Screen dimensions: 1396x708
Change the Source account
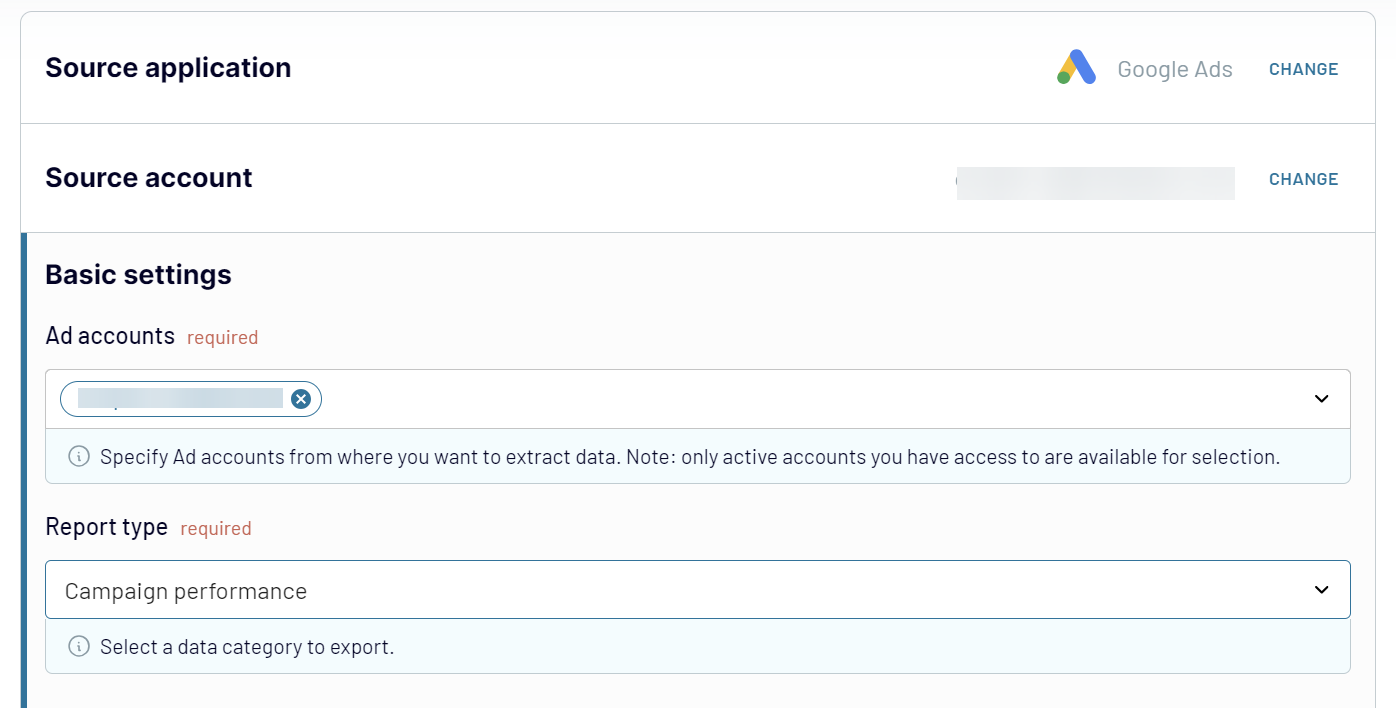tap(1303, 179)
